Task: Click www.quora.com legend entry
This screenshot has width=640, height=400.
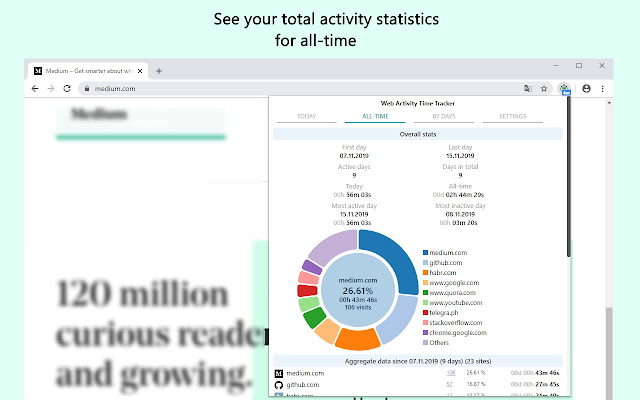Action: pyautogui.click(x=449, y=293)
